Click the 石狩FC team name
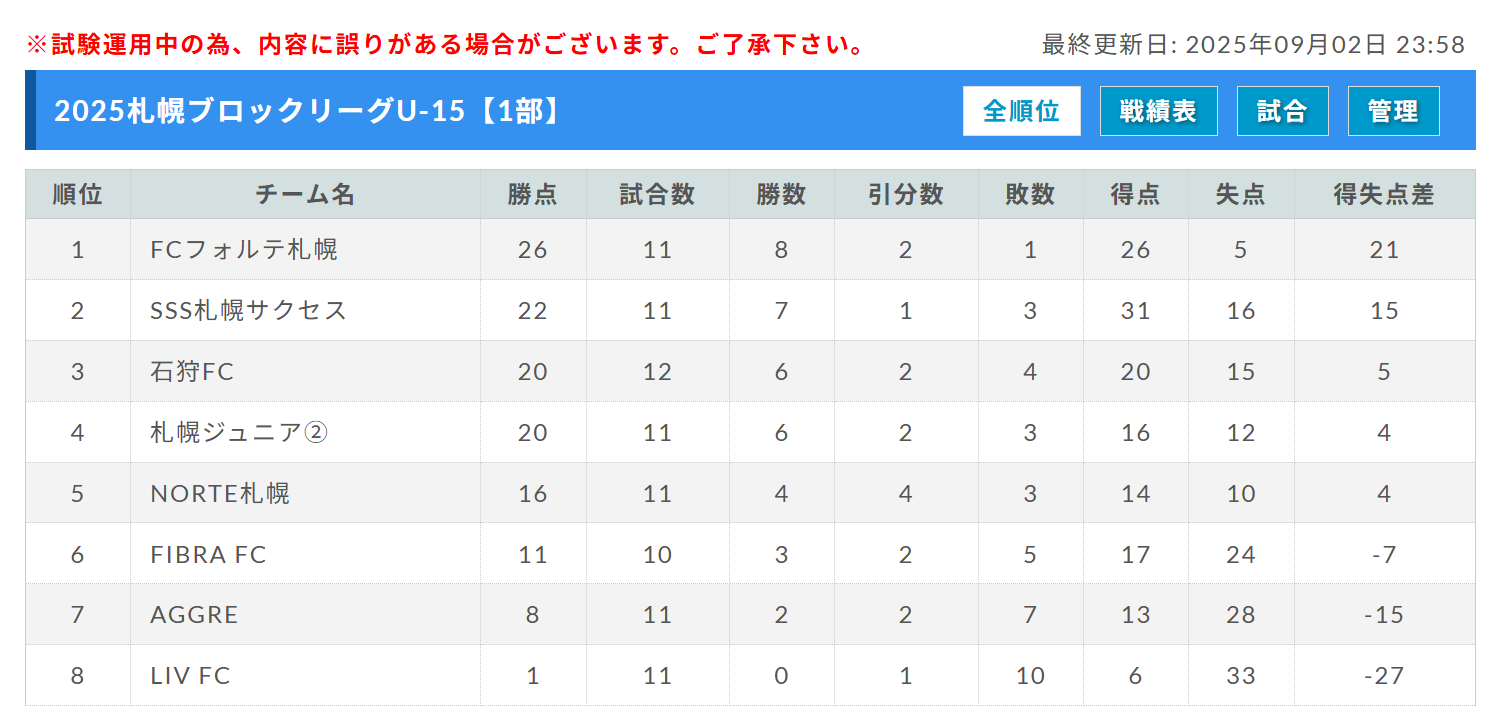The height and width of the screenshot is (728, 1487). click(x=192, y=371)
